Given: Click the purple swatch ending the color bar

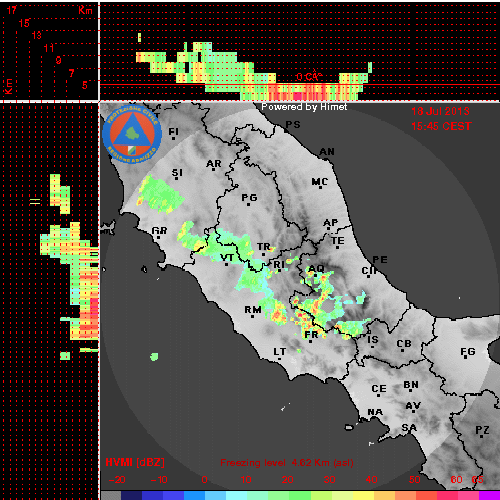Looking at the screenshot, I should click(x=489, y=495).
